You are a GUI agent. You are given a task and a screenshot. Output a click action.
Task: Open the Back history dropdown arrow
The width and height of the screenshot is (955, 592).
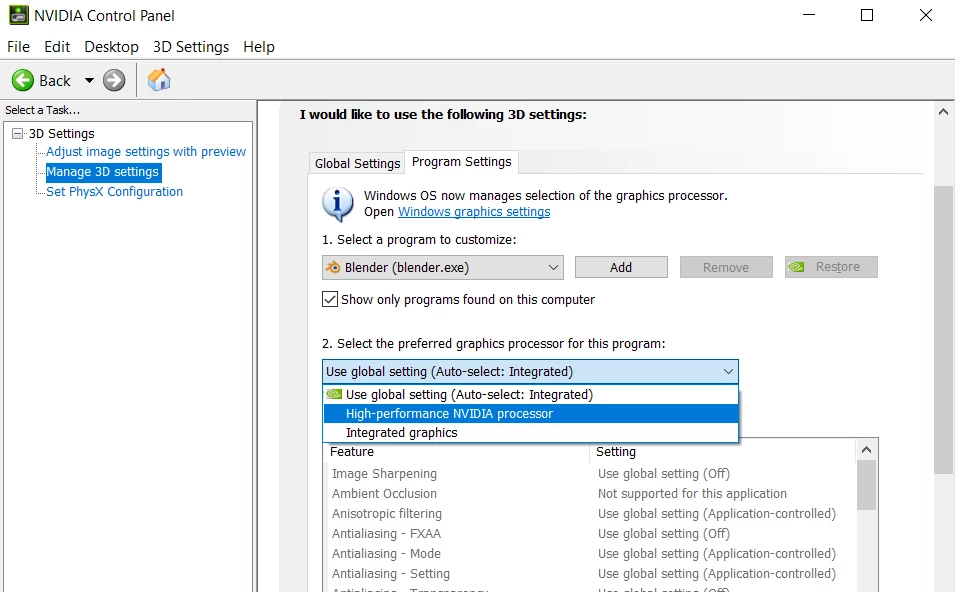click(89, 80)
